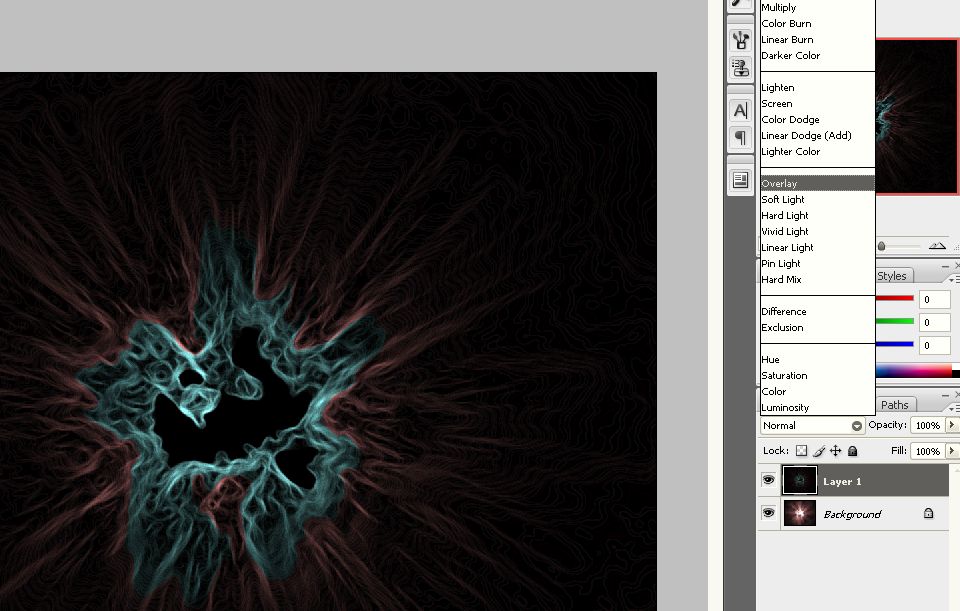
Task: Click the lock transparent pixels icon
Action: (801, 451)
